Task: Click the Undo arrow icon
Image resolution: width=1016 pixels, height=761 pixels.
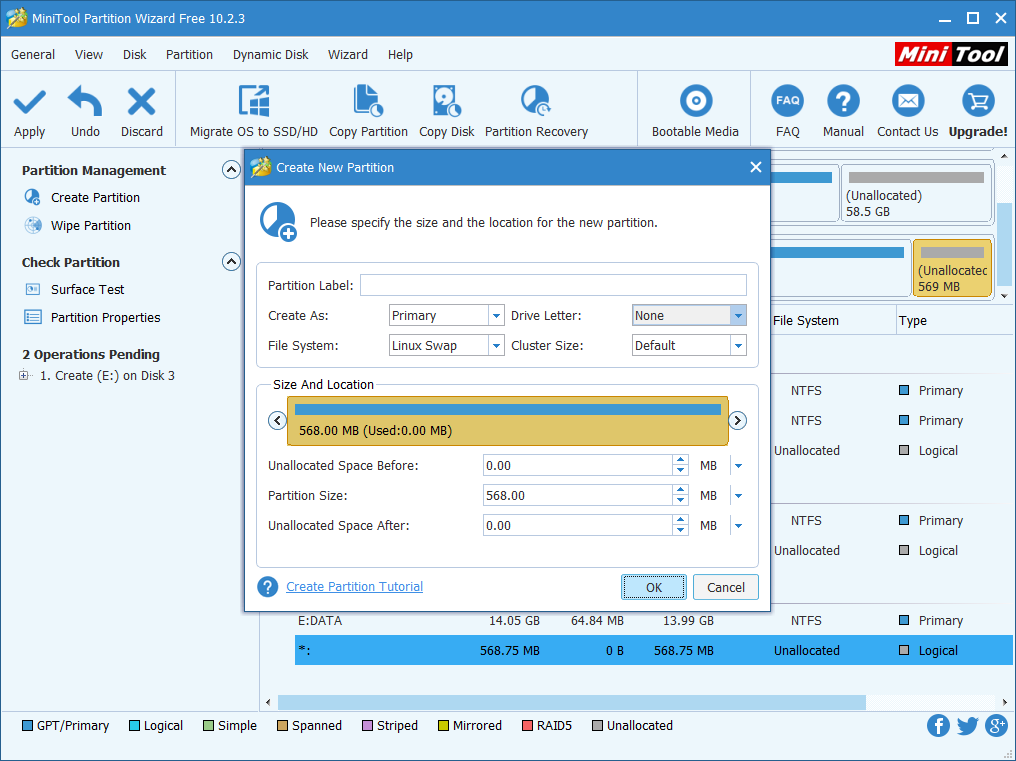Action: click(85, 102)
